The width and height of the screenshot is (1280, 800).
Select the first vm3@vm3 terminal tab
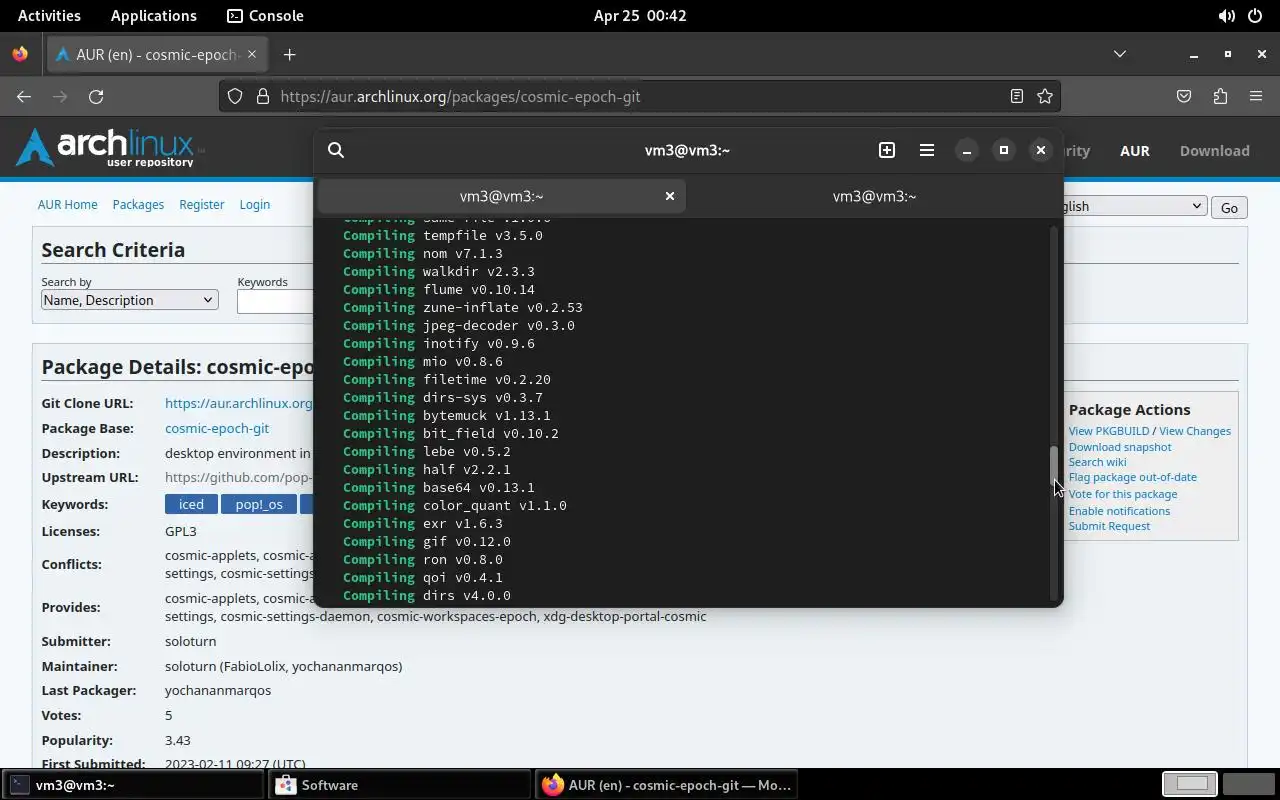pyautogui.click(x=501, y=196)
